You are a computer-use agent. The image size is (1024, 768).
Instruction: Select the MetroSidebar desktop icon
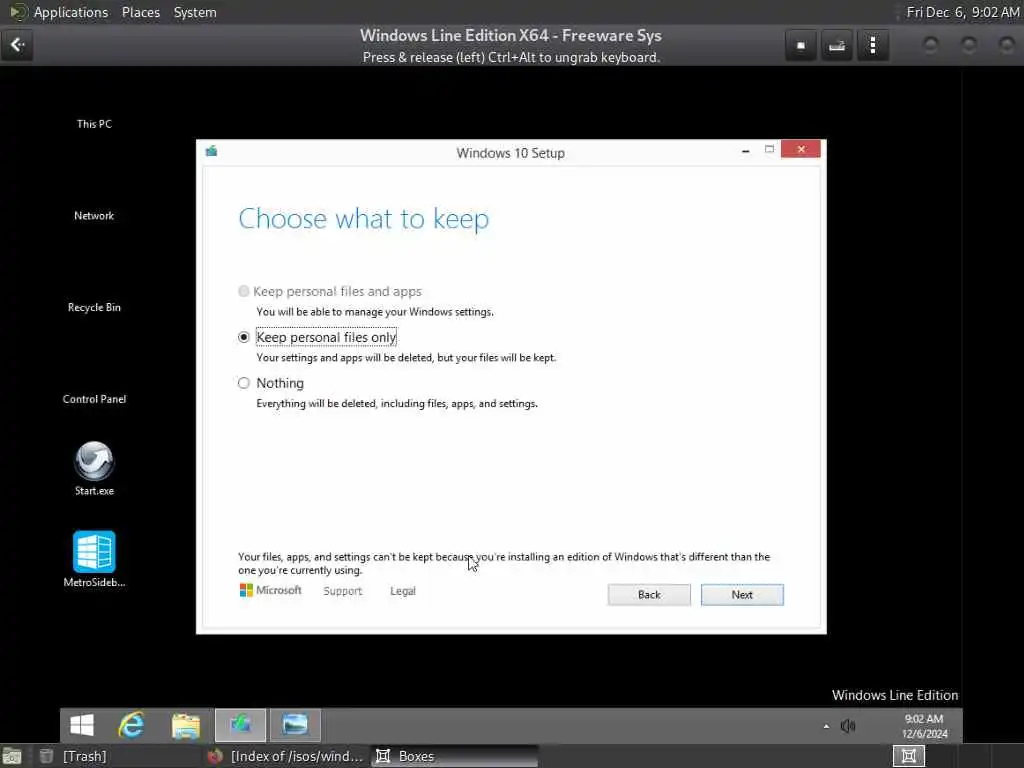pyautogui.click(x=94, y=559)
